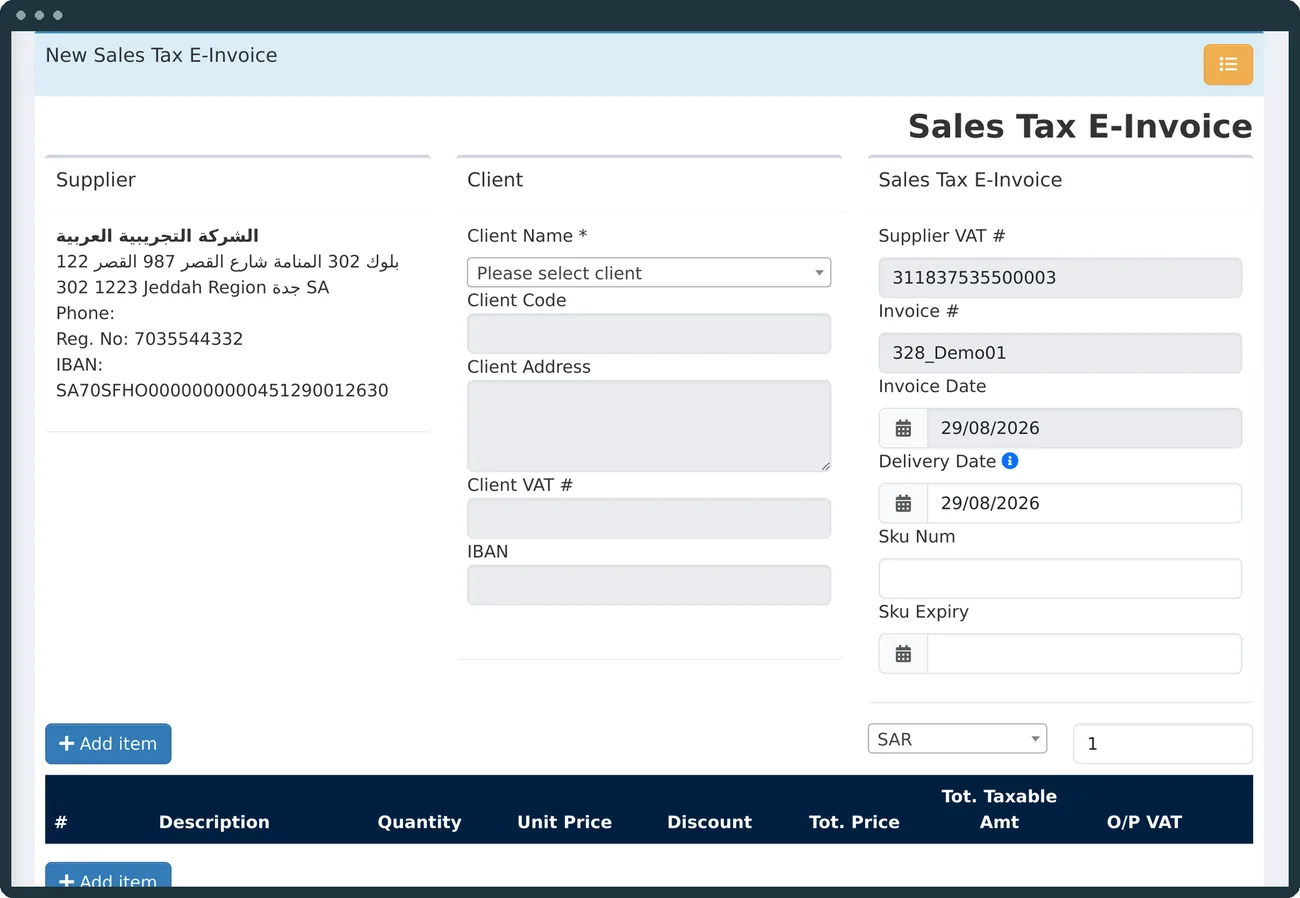The height and width of the screenshot is (898, 1300).
Task: Click the supplier IBAN number SA70SFHO0000000000451290012630
Action: pyautogui.click(x=222, y=391)
